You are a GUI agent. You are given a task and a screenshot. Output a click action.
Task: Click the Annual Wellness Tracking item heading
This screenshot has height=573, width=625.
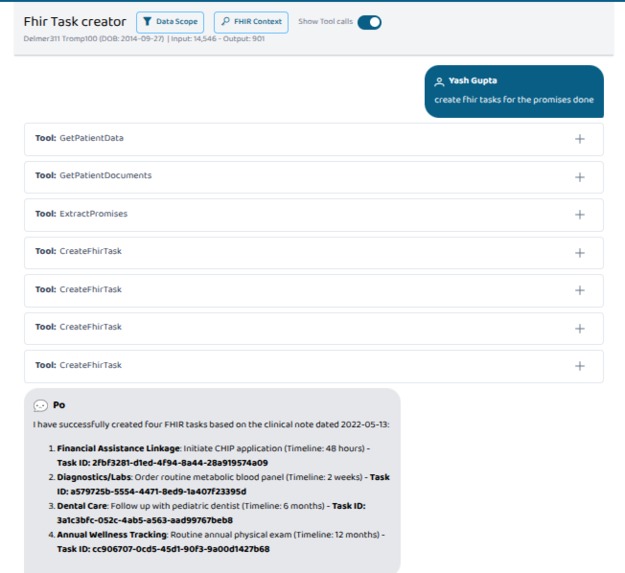(112, 534)
